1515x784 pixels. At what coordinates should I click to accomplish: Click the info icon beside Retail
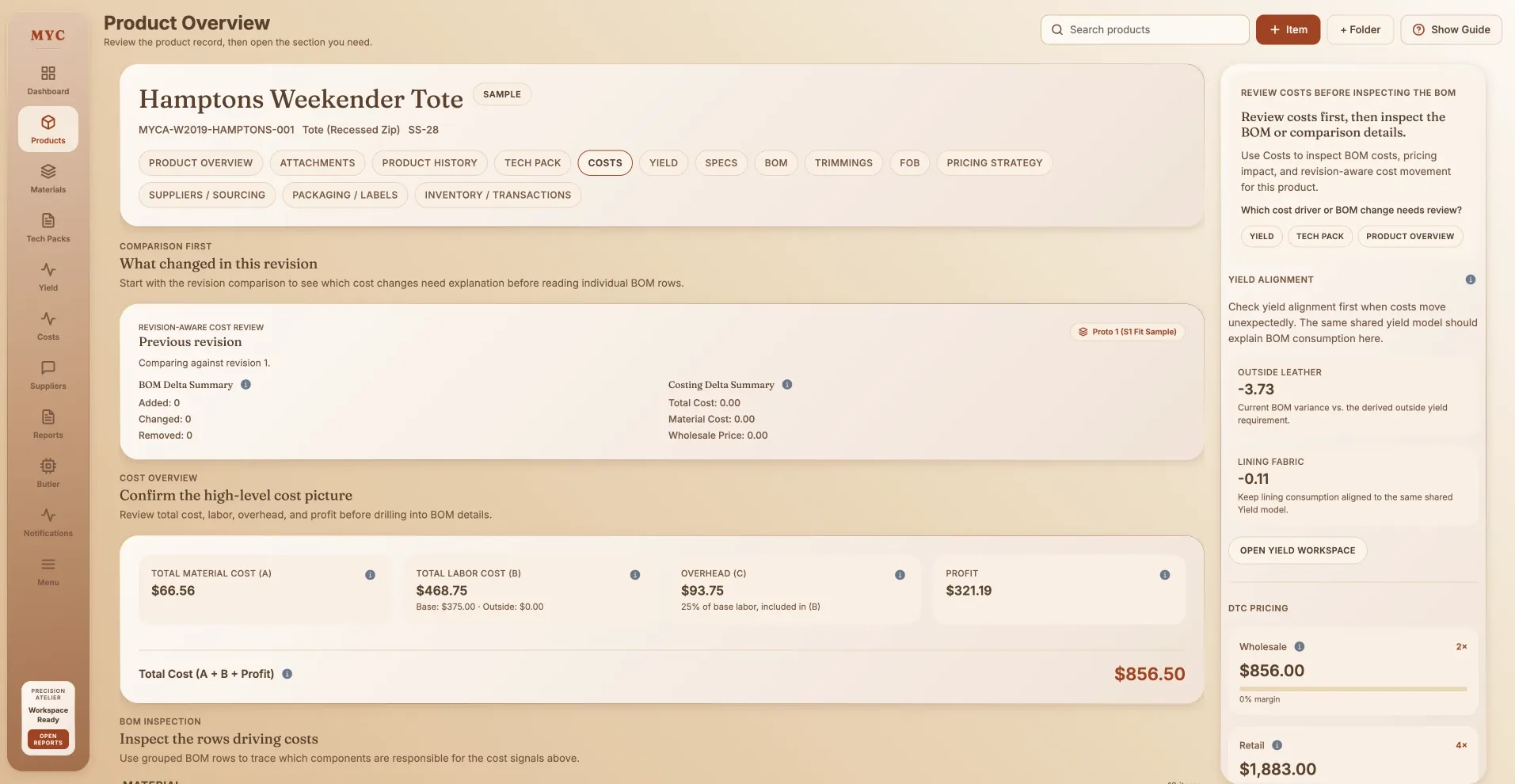(1277, 745)
